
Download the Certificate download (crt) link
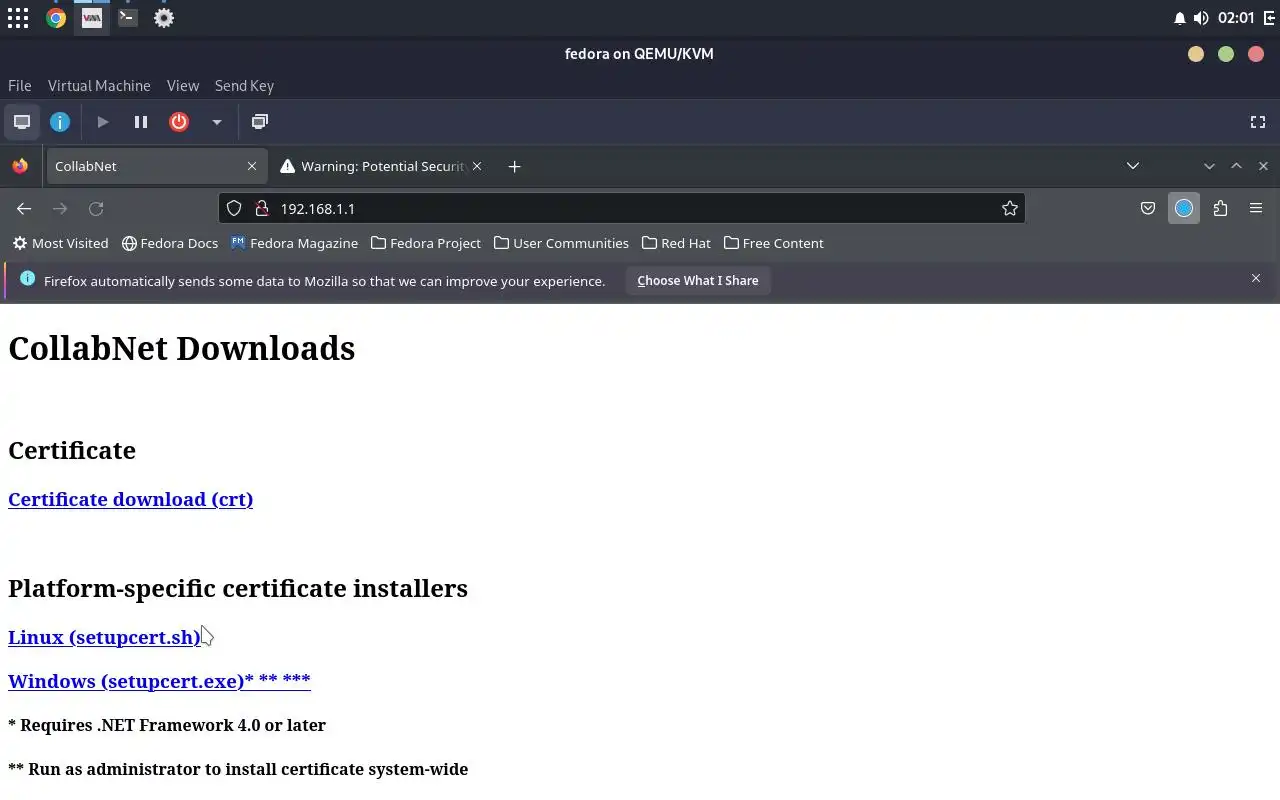click(130, 499)
